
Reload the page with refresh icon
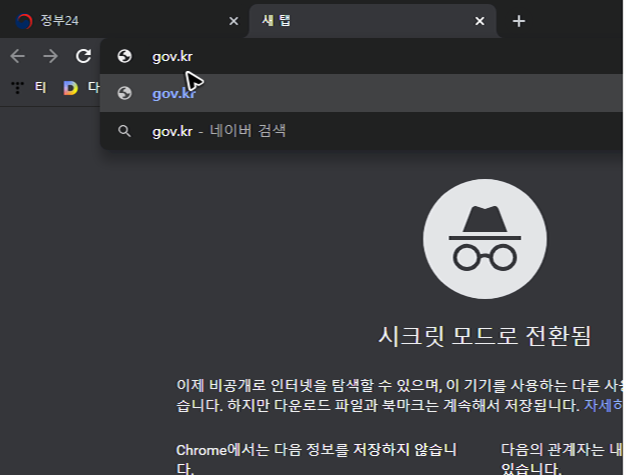[x=83, y=56]
